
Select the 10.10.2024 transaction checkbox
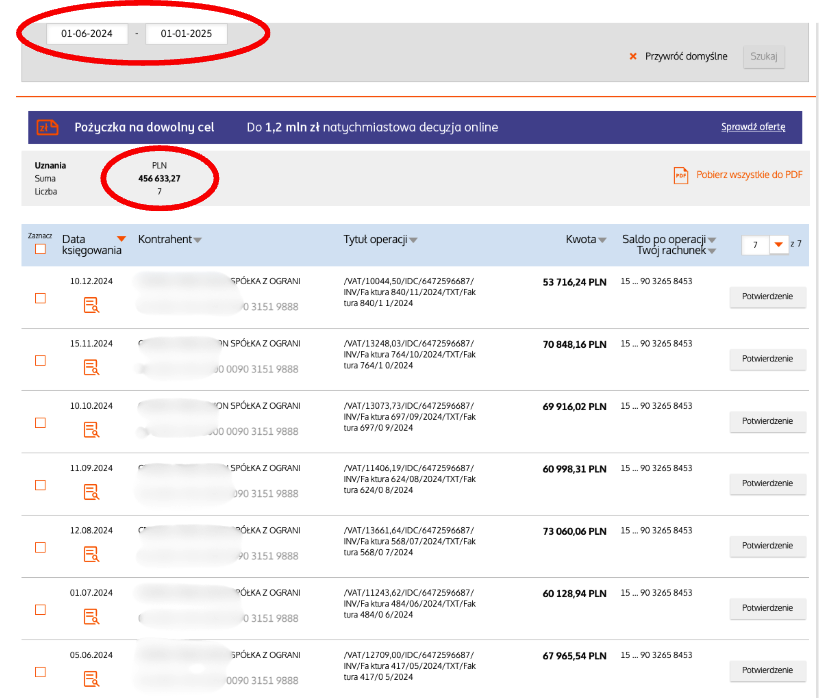40,423
